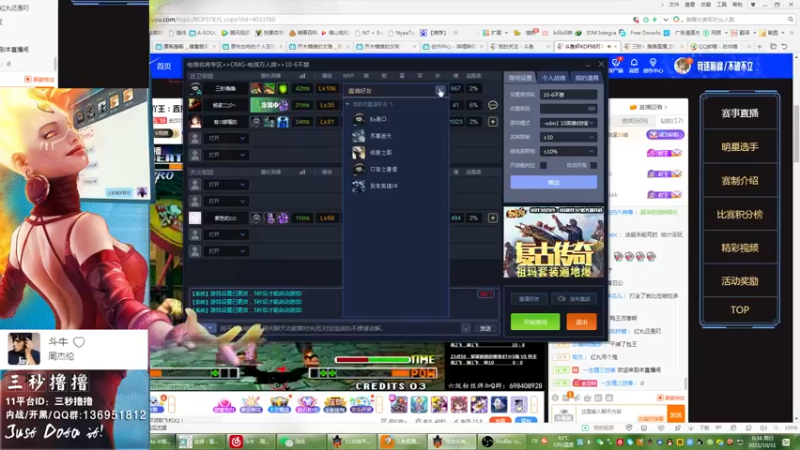Viewport: 800px width, 450px height.
Task: Toggle the auto start checkbox
Action: (x=593, y=165)
